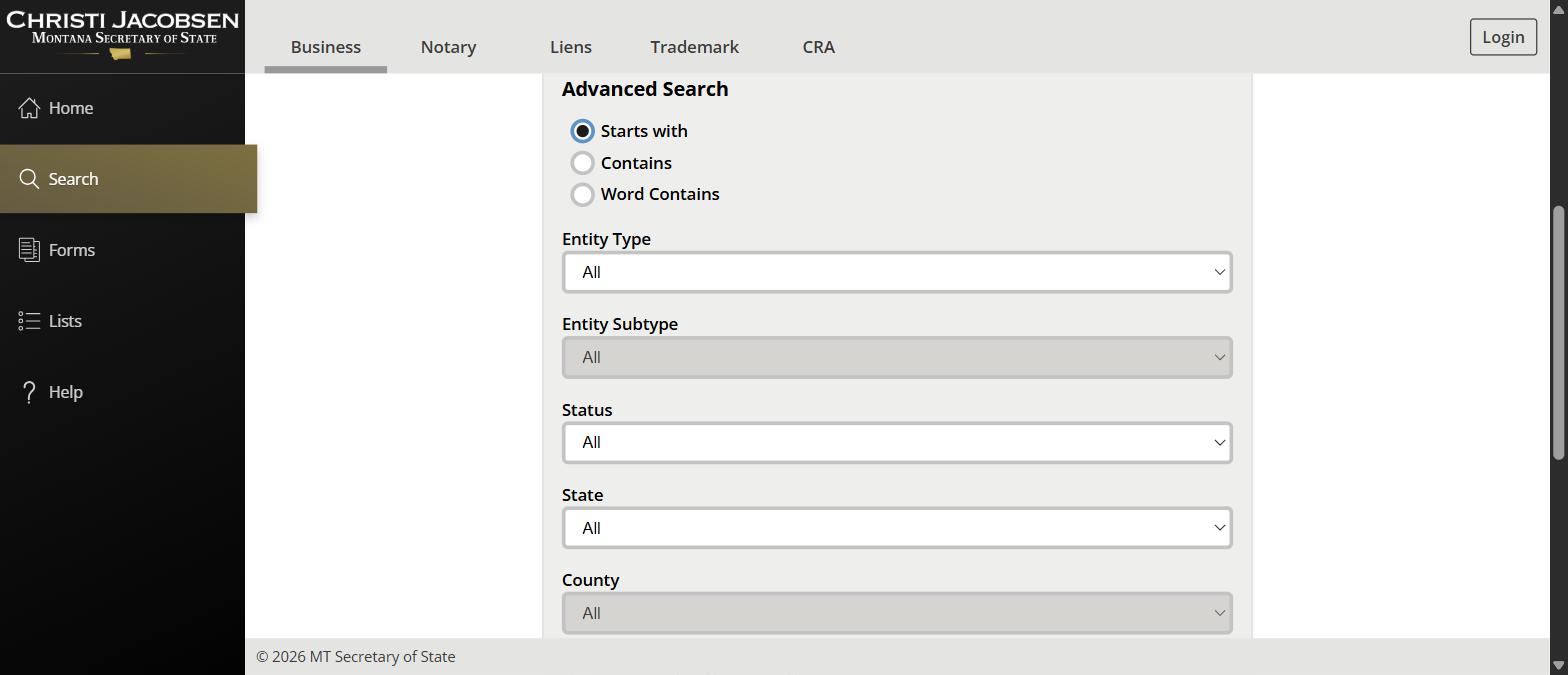Switch to the CRA tab
The height and width of the screenshot is (675, 1568).
pyautogui.click(x=819, y=47)
